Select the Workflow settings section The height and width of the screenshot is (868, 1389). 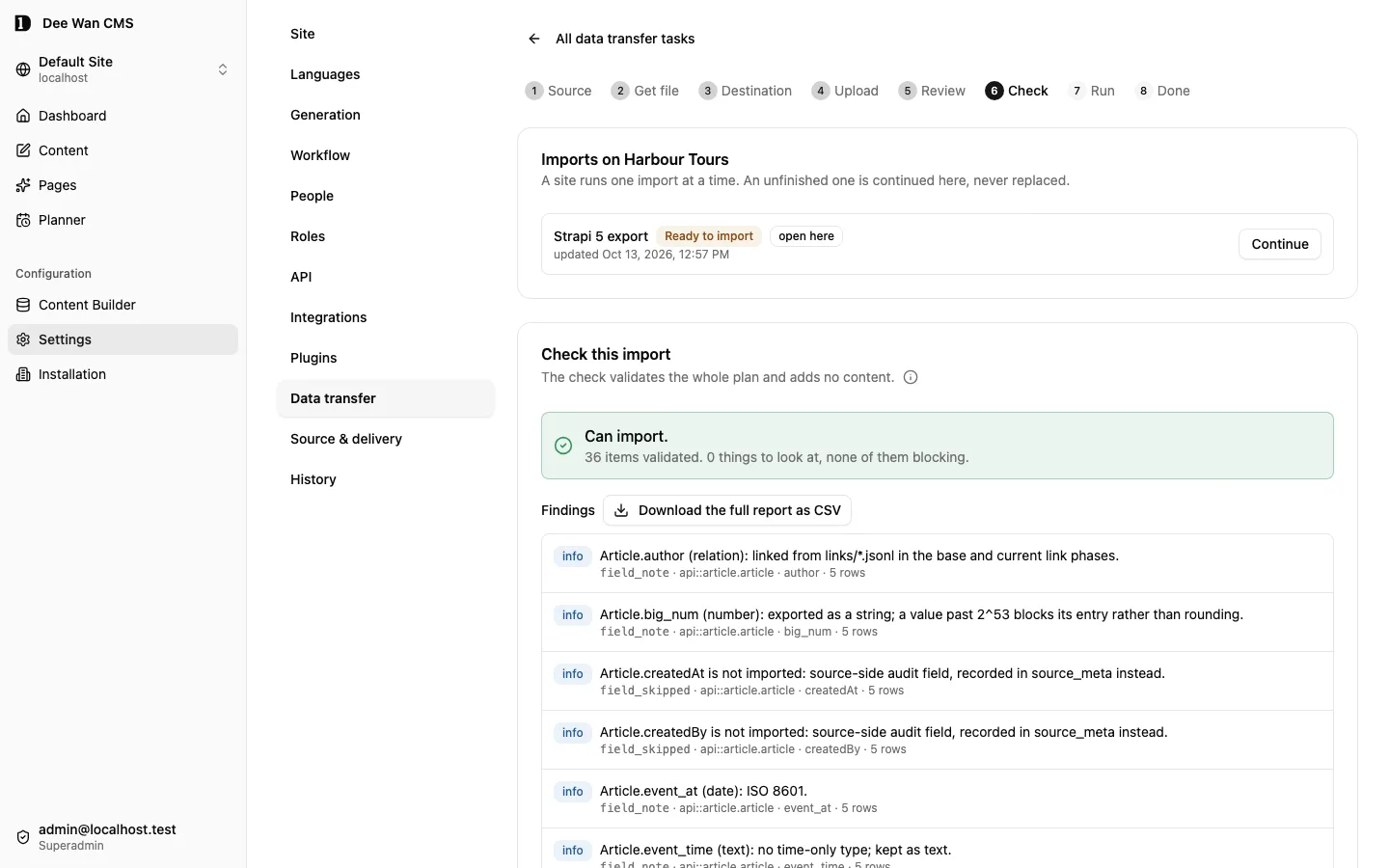tap(386, 155)
